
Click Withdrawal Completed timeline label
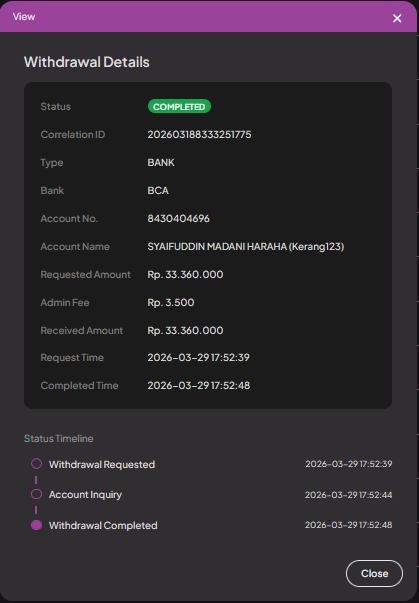(103, 526)
